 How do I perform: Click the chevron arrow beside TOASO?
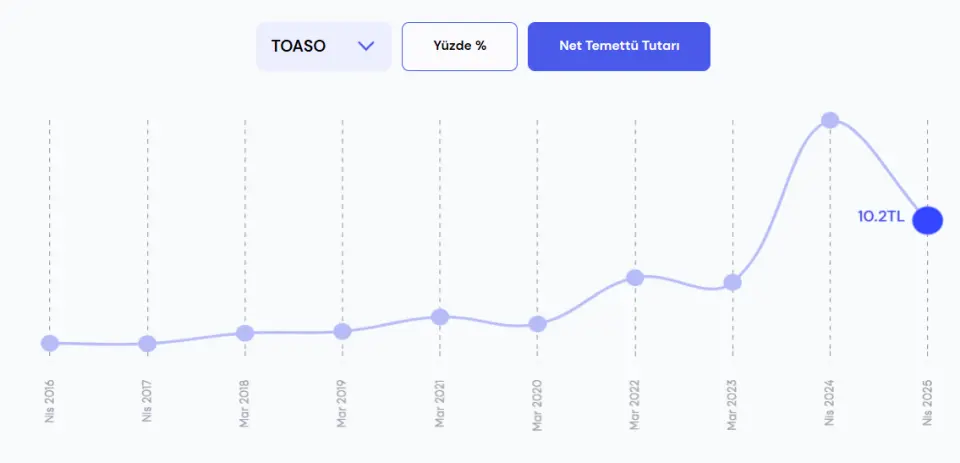click(366, 46)
